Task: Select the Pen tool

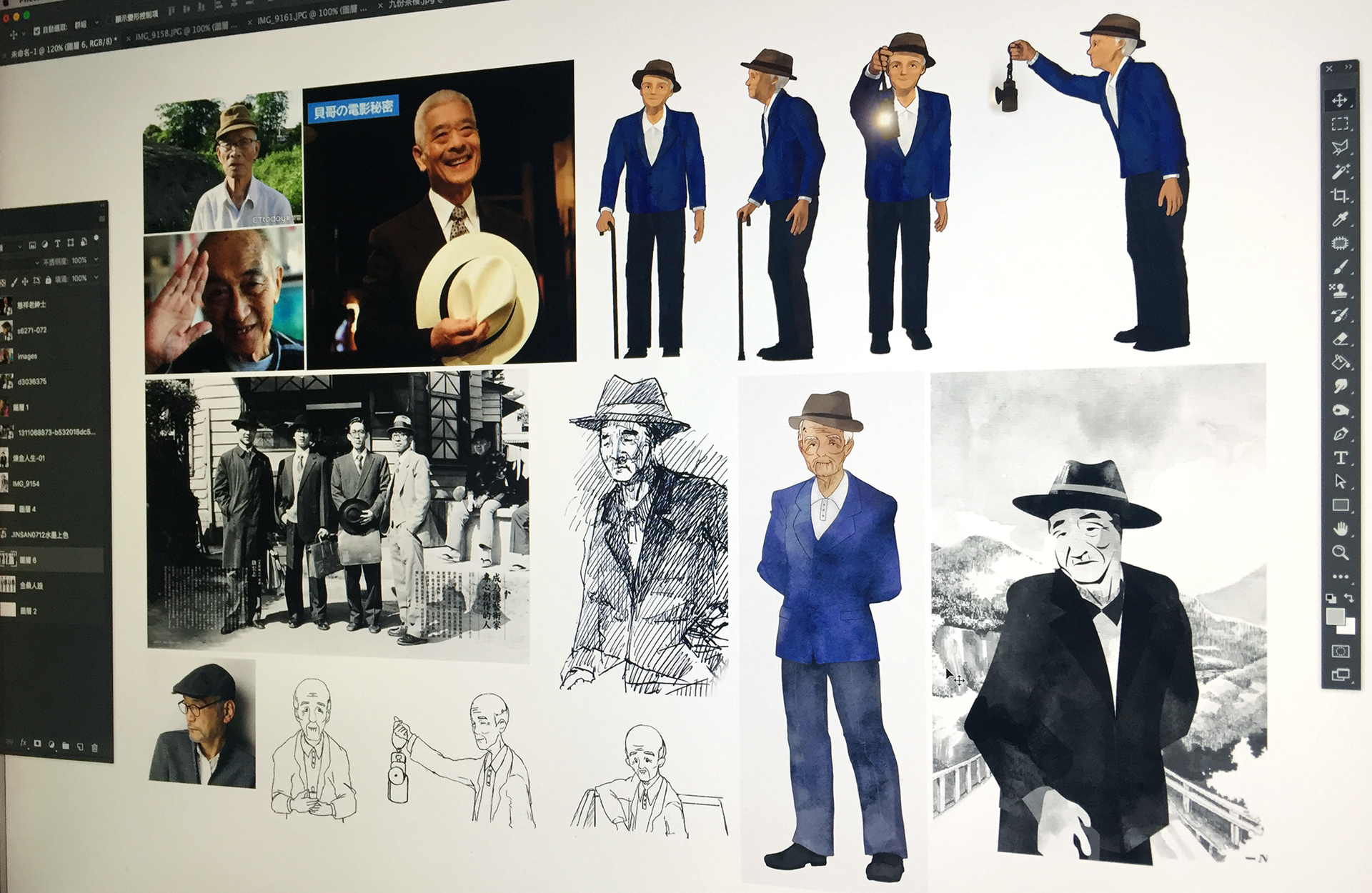Action: [1340, 434]
